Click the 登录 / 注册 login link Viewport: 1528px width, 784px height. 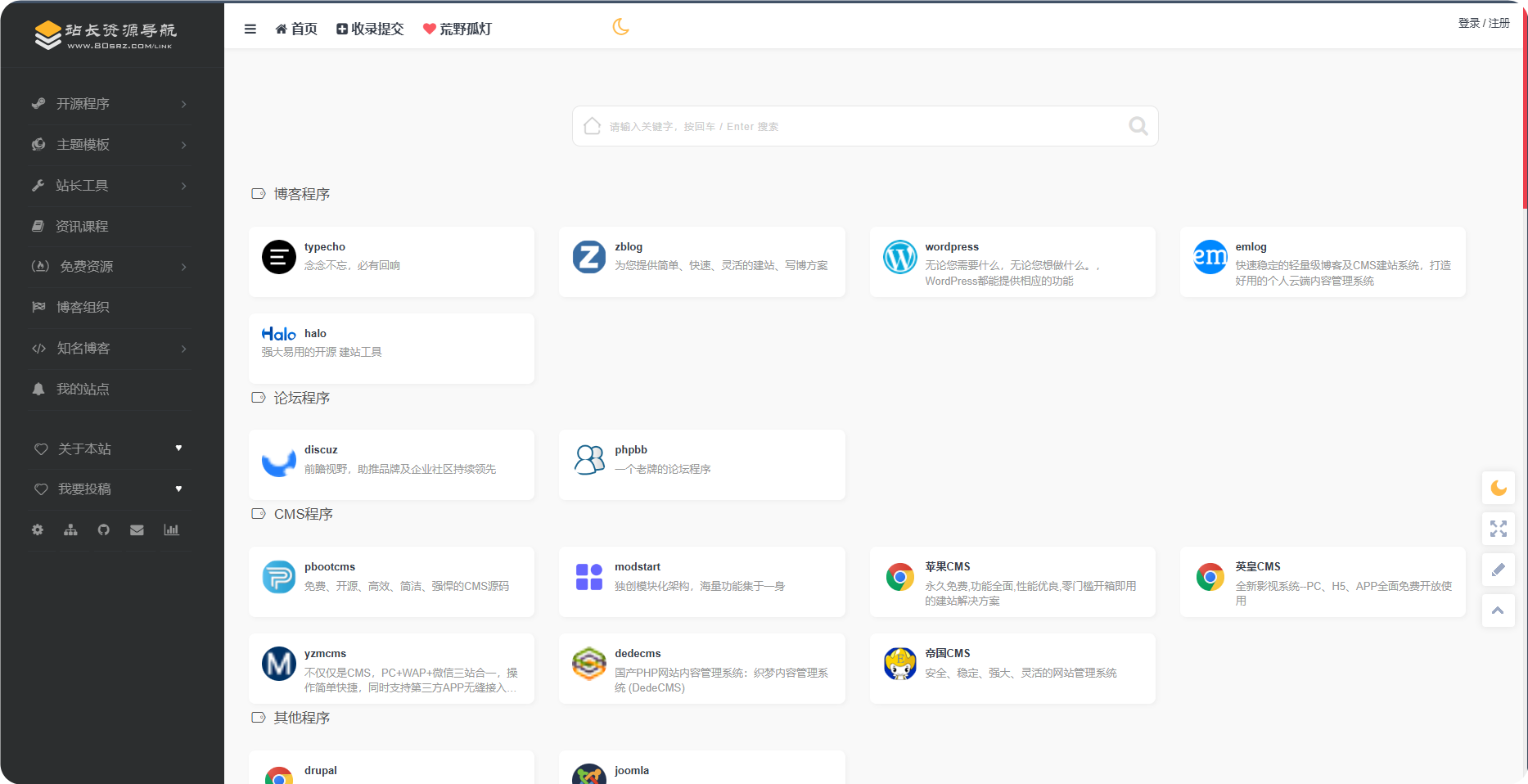(1483, 24)
